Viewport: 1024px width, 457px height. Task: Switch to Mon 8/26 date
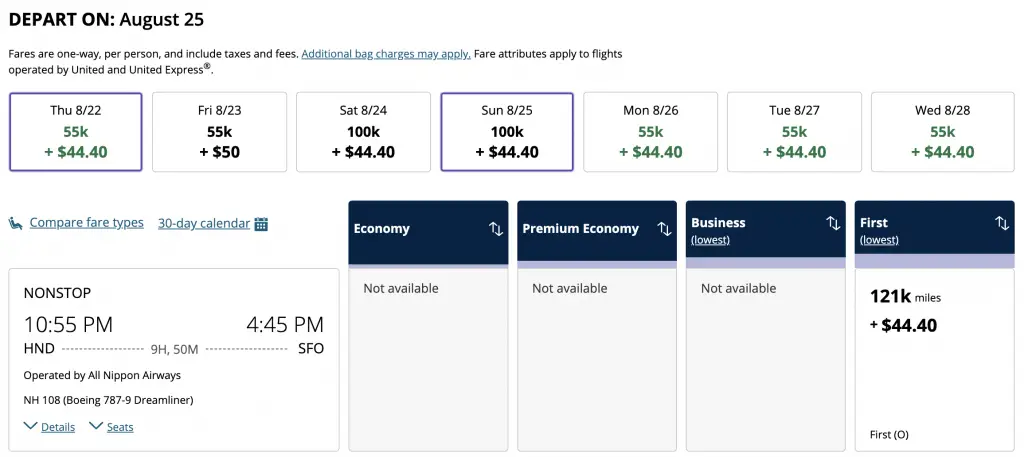click(x=651, y=131)
